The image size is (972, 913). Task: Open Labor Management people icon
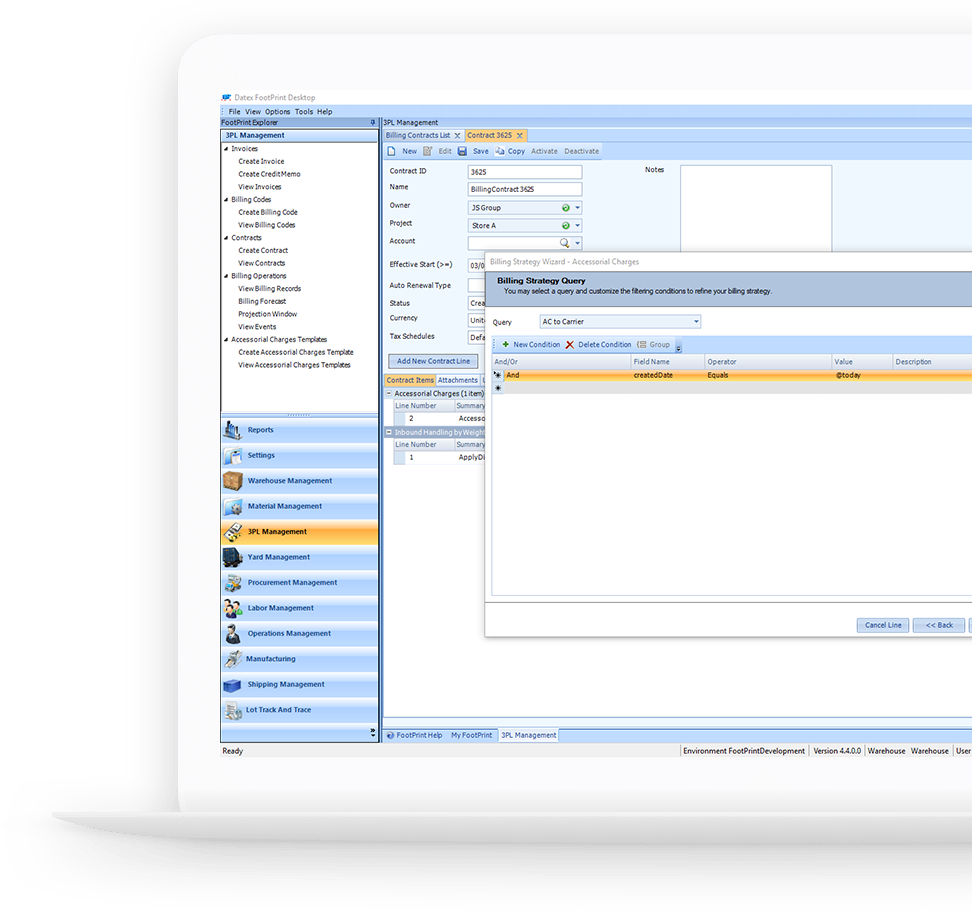(233, 608)
